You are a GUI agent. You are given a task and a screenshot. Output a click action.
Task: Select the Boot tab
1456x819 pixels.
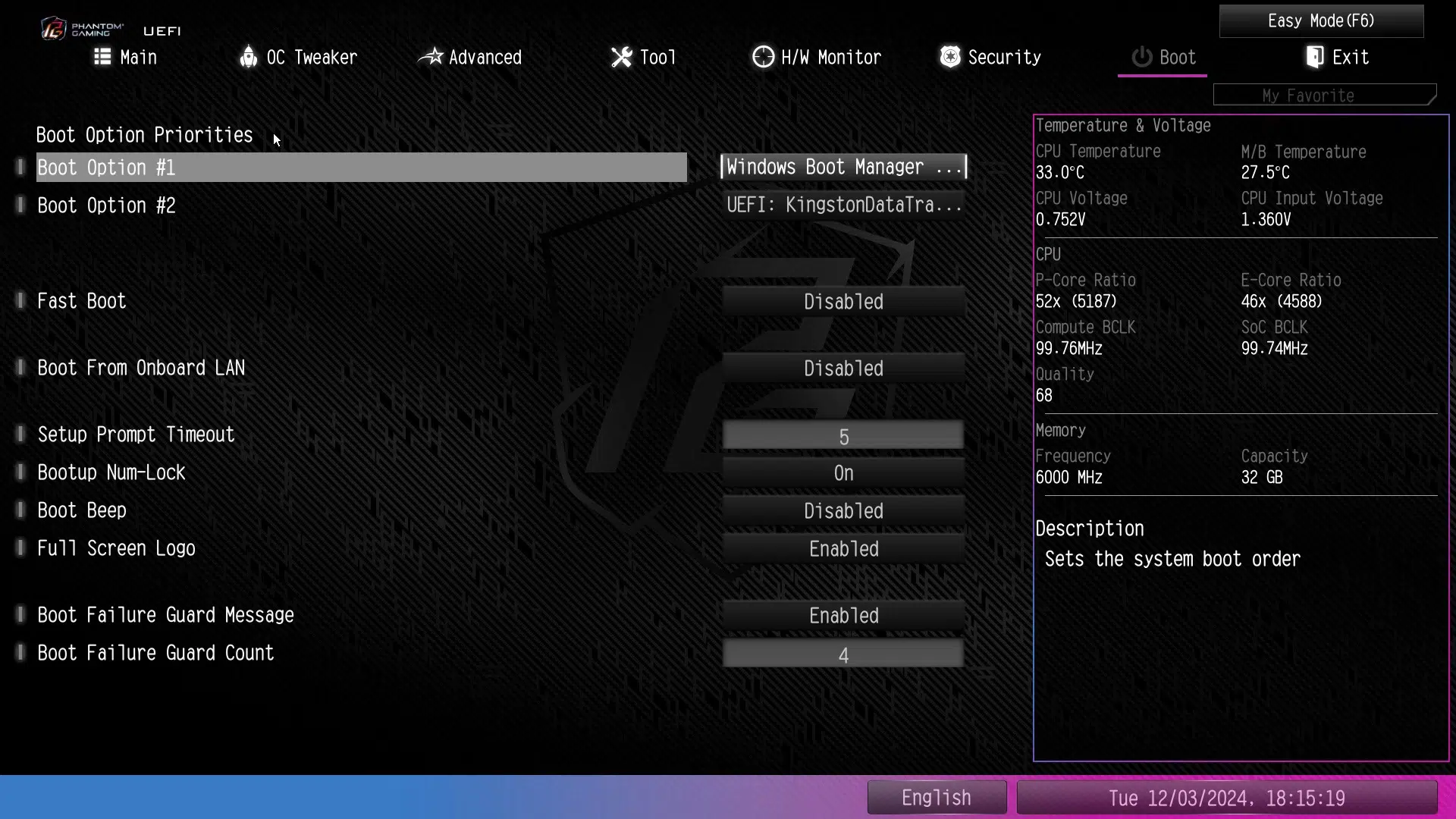[x=1163, y=57]
